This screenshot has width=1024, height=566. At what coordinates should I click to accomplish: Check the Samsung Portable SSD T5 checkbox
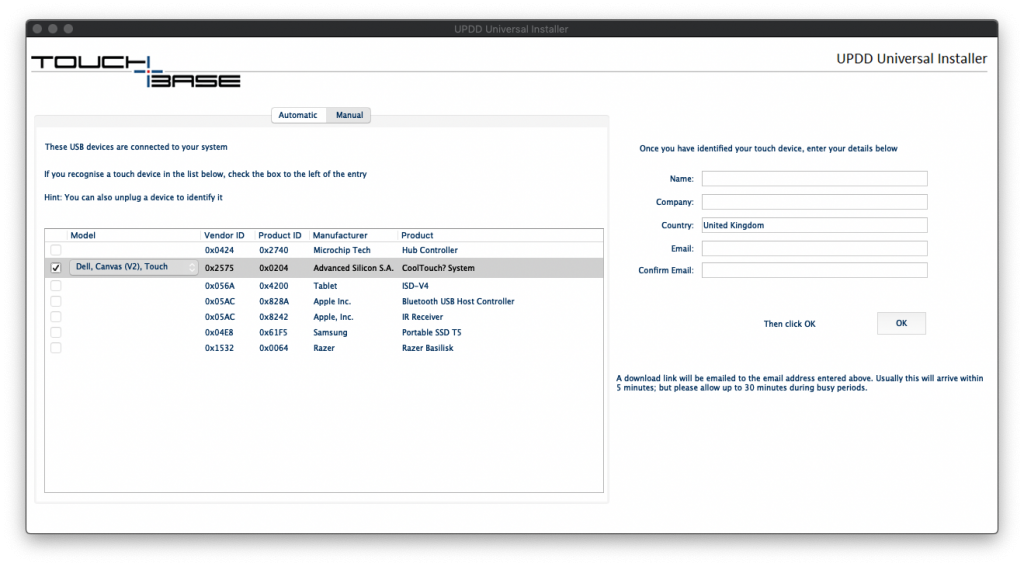coord(56,332)
